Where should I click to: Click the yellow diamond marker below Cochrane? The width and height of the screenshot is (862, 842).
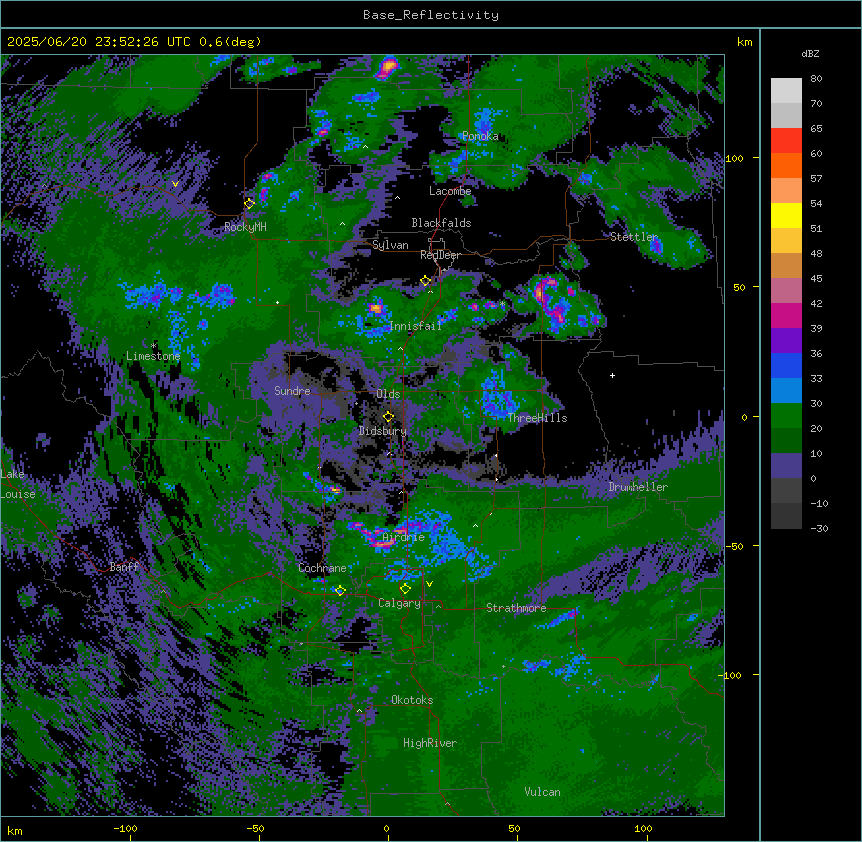tap(340, 590)
